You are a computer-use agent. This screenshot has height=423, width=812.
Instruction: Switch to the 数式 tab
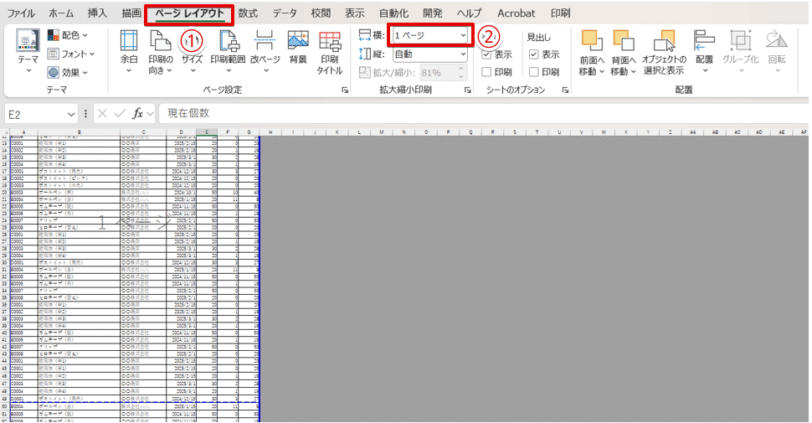click(x=248, y=13)
